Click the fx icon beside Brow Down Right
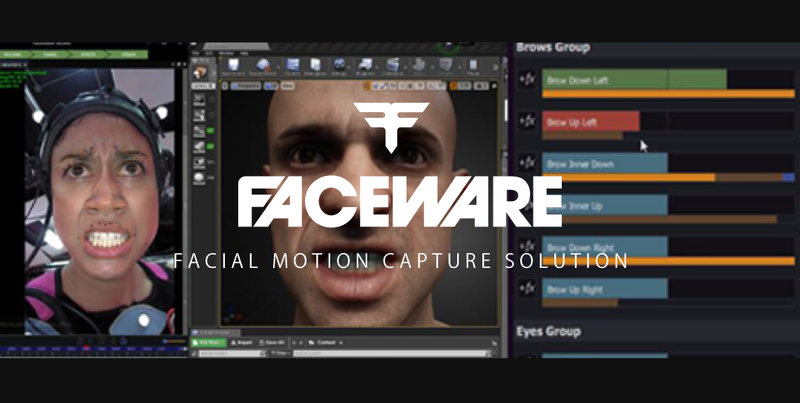This screenshot has width=800, height=403. point(527,247)
